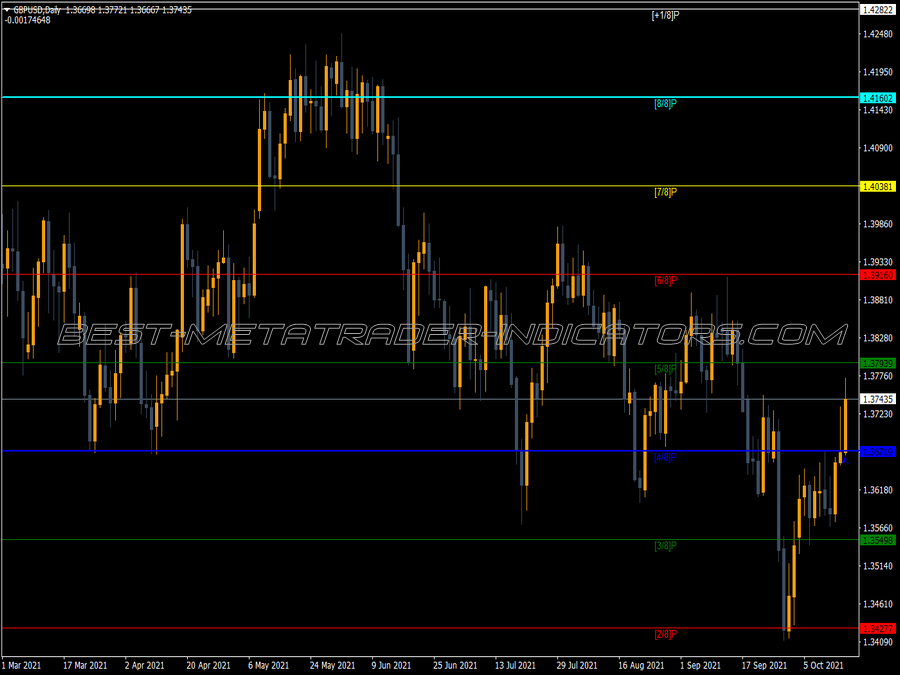The height and width of the screenshot is (675, 900).
Task: Click the 17 Sep 2021 date label
Action: [764, 665]
